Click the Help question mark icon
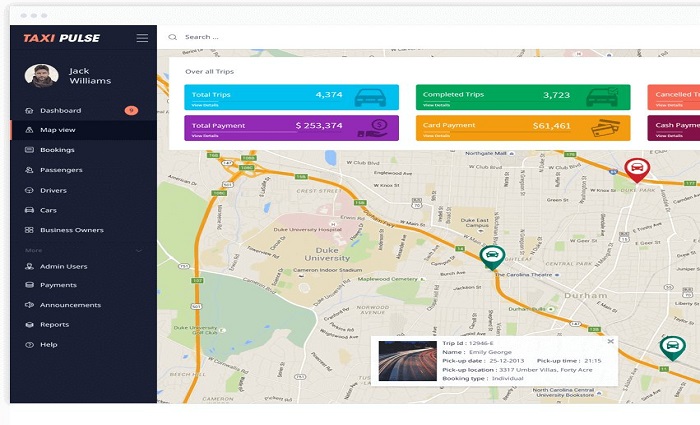This screenshot has width=700, height=425. click(29, 345)
